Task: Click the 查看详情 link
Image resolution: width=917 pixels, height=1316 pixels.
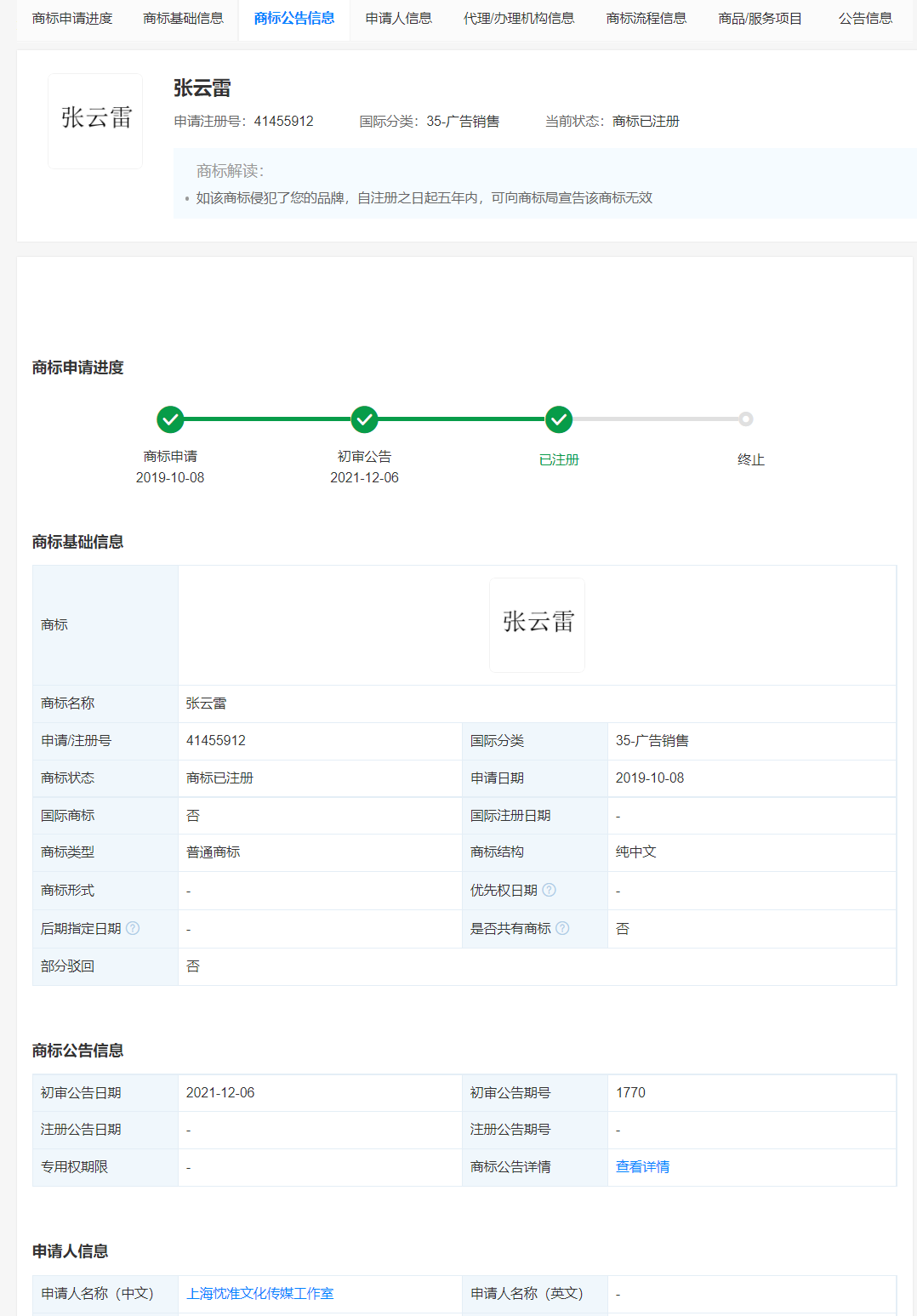Action: click(642, 1167)
